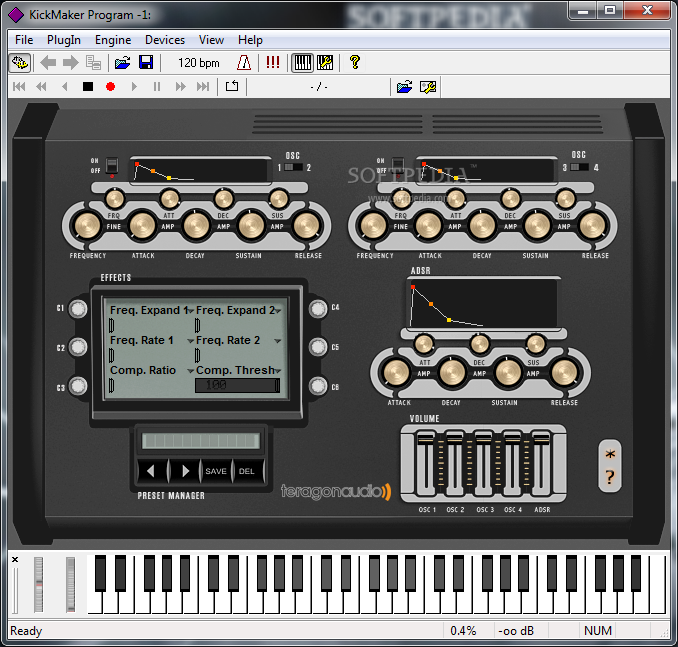This screenshot has height=647, width=678.
Task: Click DEL in the Preset Manager
Action: (x=247, y=471)
